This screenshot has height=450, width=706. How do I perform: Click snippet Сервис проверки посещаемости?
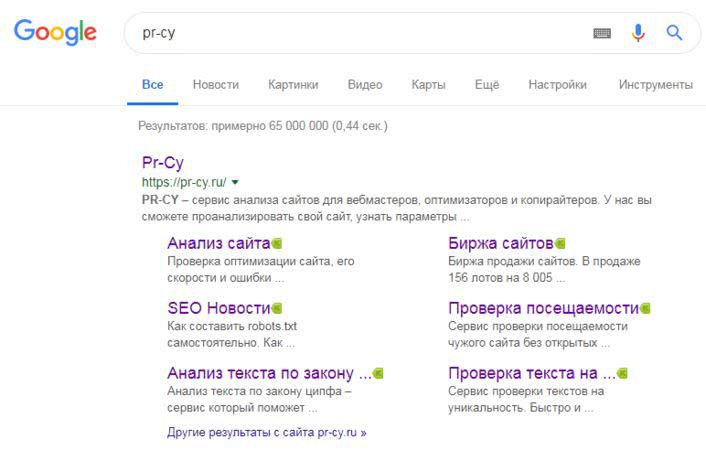pos(538,335)
